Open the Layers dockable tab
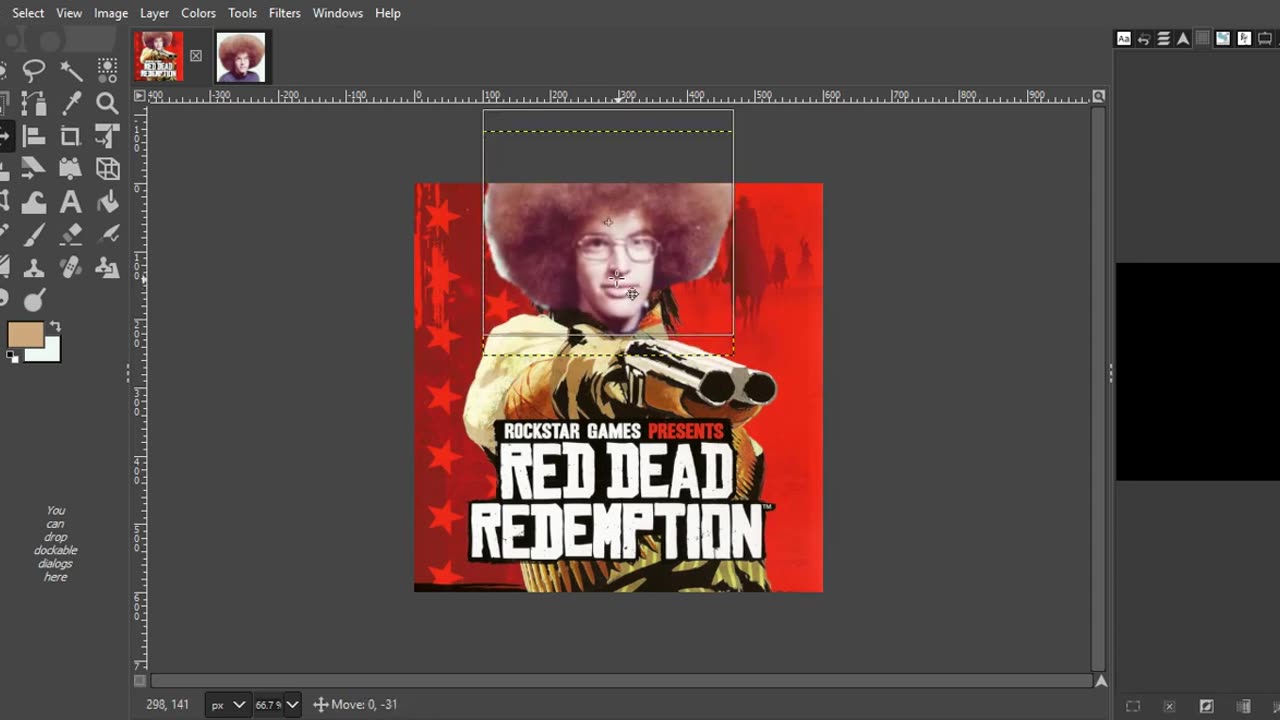Screen dimensions: 1280x720 point(1164,39)
